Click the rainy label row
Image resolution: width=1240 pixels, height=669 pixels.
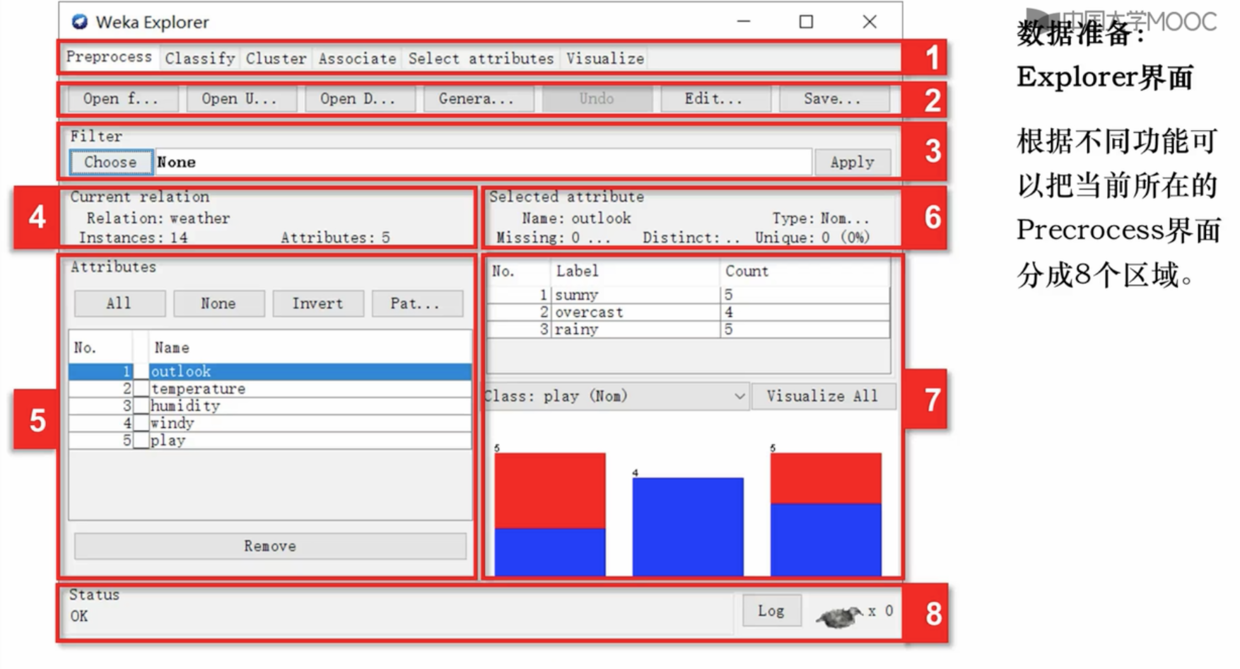coord(688,329)
